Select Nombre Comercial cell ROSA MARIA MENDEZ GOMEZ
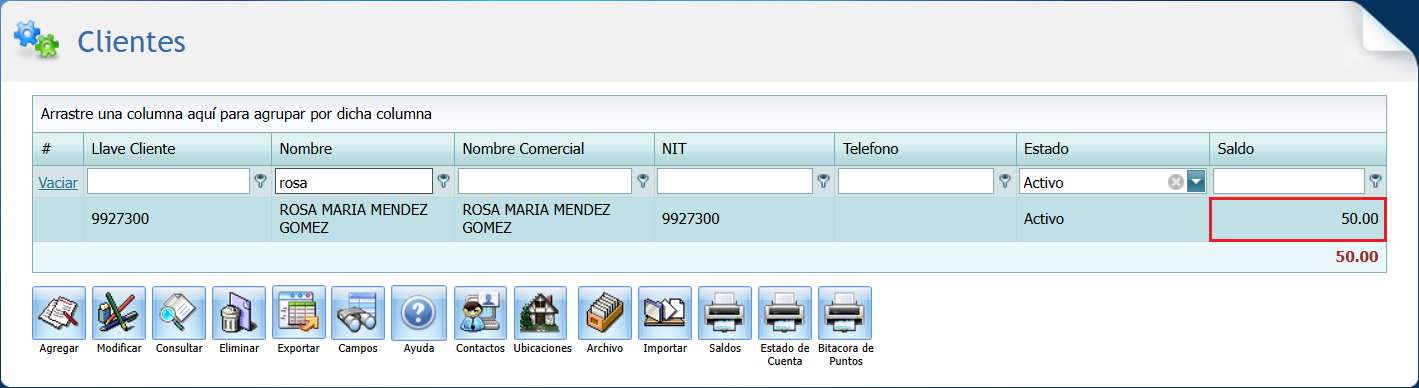This screenshot has width=1419, height=388. tap(554, 219)
